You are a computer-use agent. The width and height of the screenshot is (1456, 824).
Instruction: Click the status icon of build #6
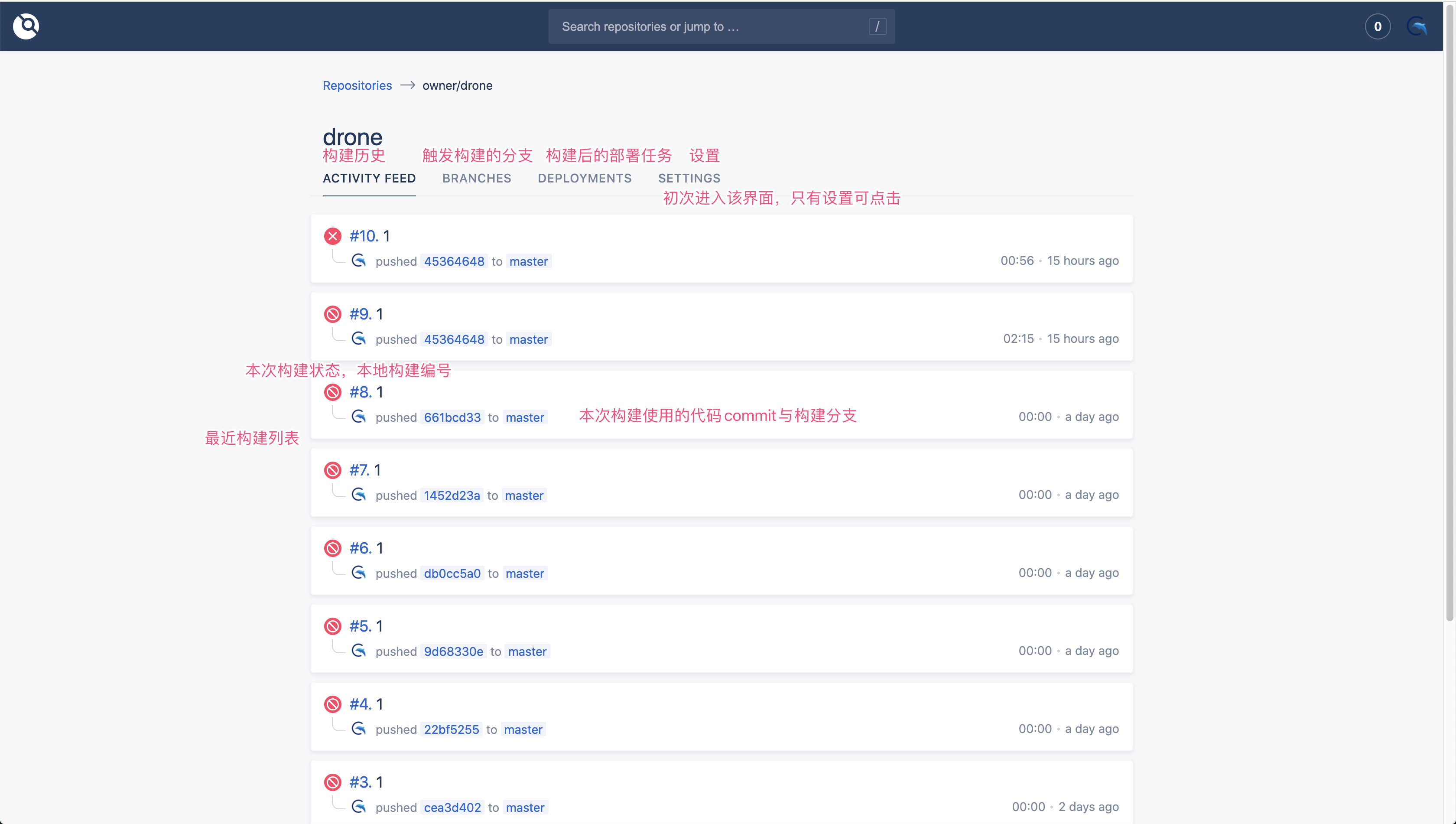coord(333,548)
